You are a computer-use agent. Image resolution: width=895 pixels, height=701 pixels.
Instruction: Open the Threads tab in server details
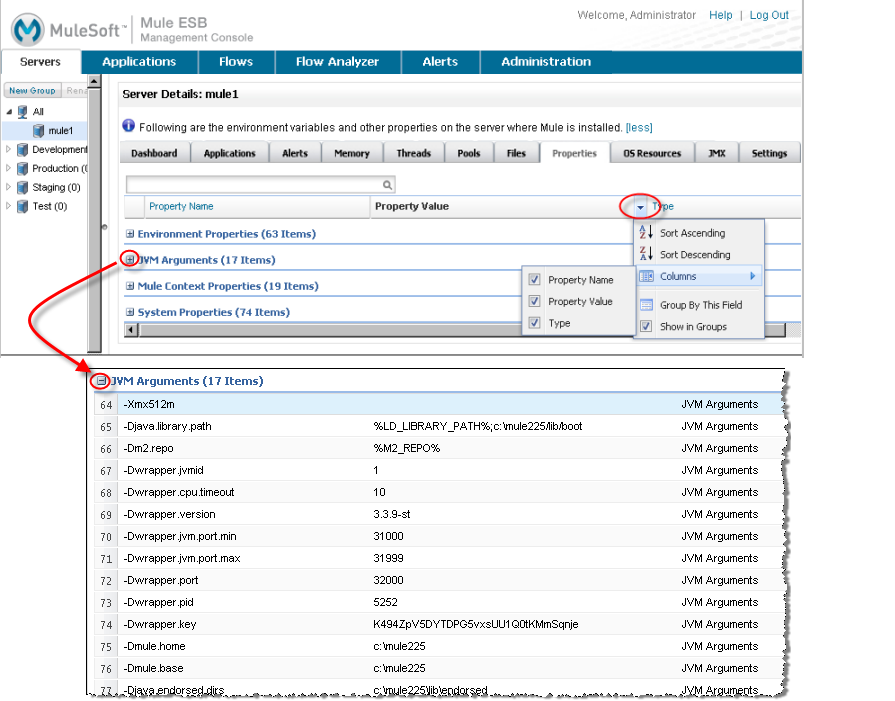tap(413, 153)
